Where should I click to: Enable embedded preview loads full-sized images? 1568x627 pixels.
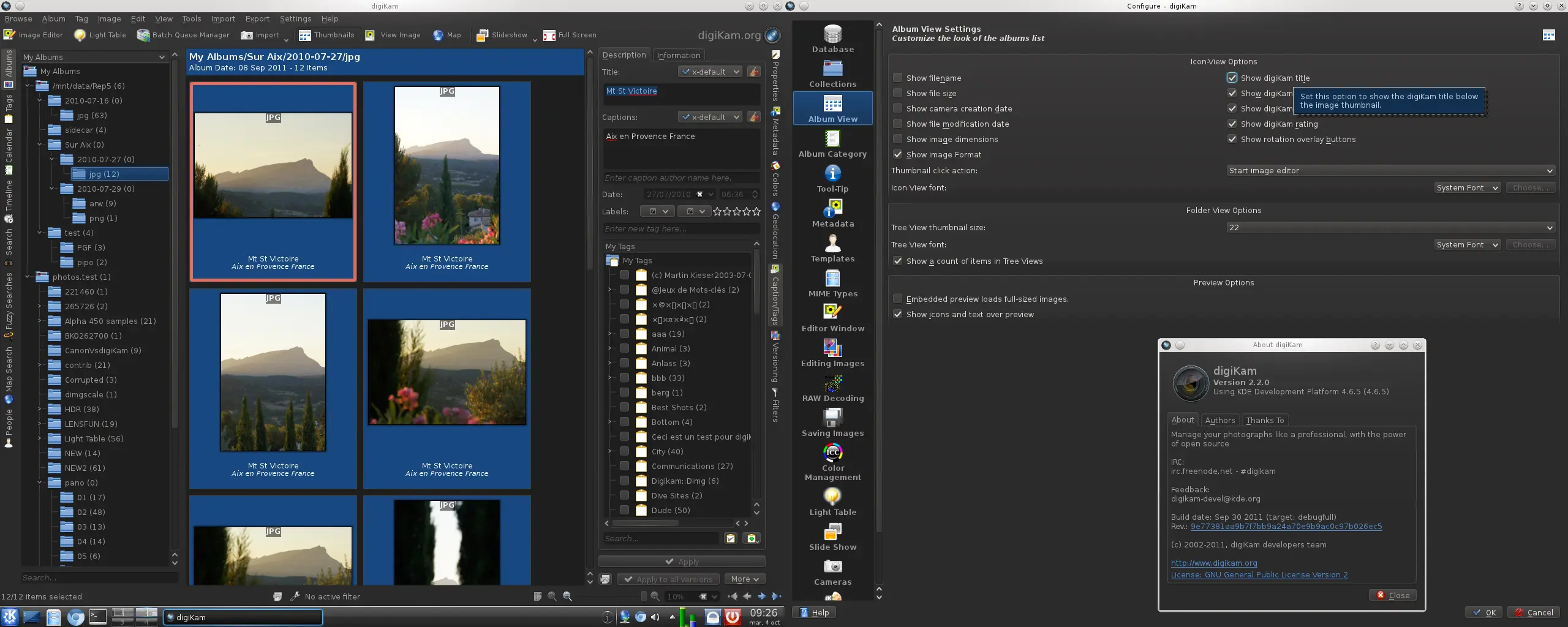pyautogui.click(x=898, y=299)
